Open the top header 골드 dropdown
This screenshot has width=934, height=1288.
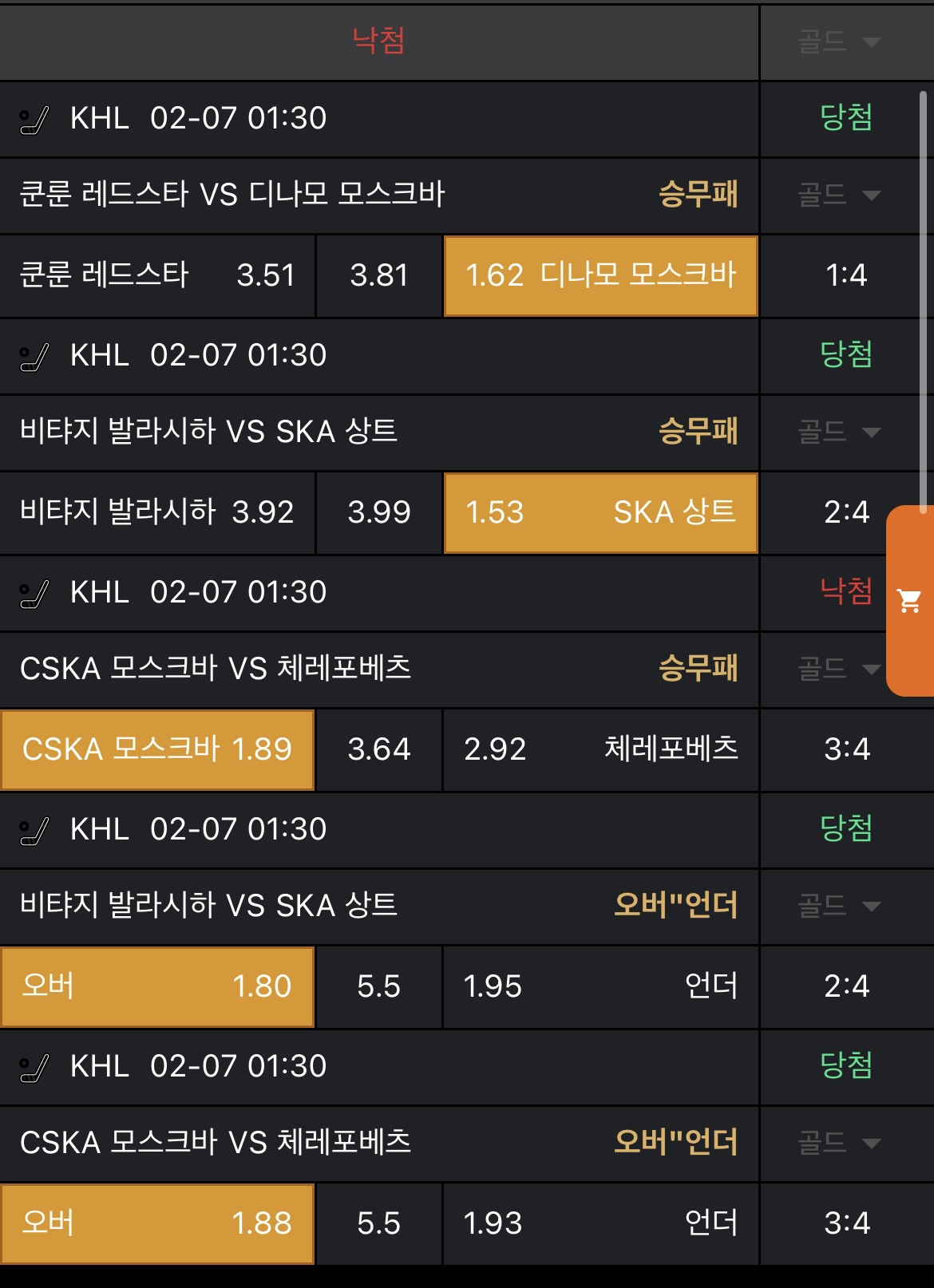[x=839, y=41]
